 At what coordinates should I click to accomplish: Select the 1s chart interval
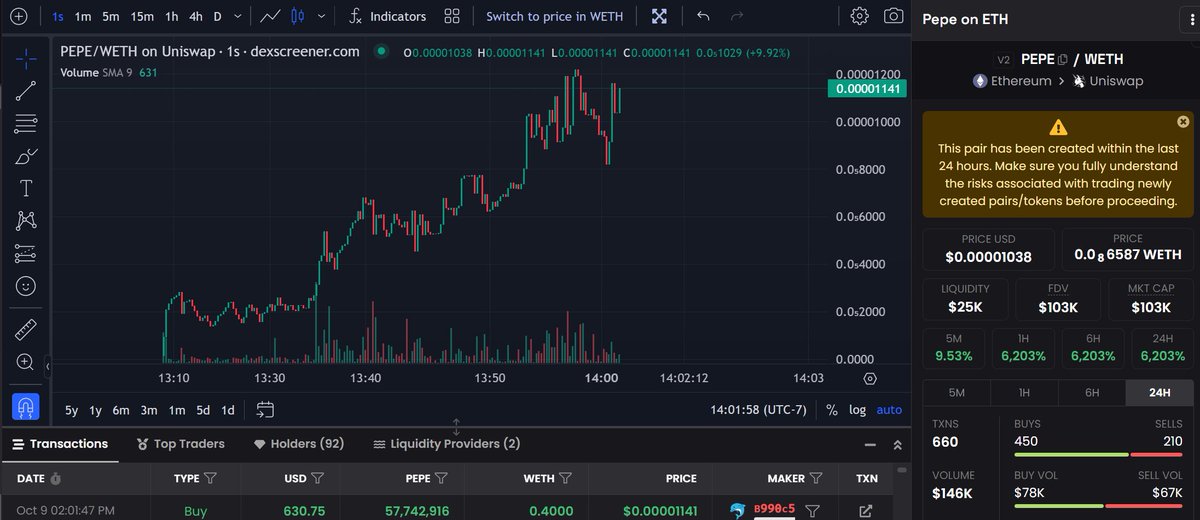point(58,16)
